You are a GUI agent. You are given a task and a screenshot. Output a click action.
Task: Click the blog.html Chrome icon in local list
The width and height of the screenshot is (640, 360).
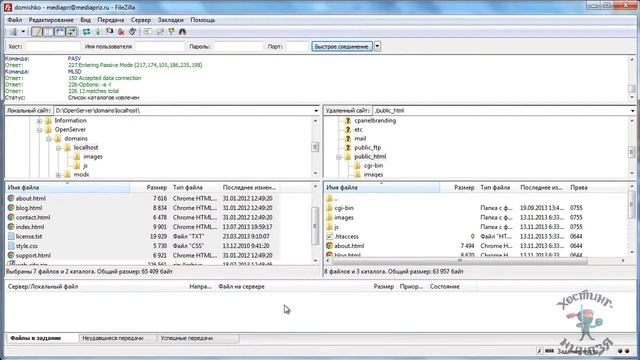pyautogui.click(x=11, y=208)
